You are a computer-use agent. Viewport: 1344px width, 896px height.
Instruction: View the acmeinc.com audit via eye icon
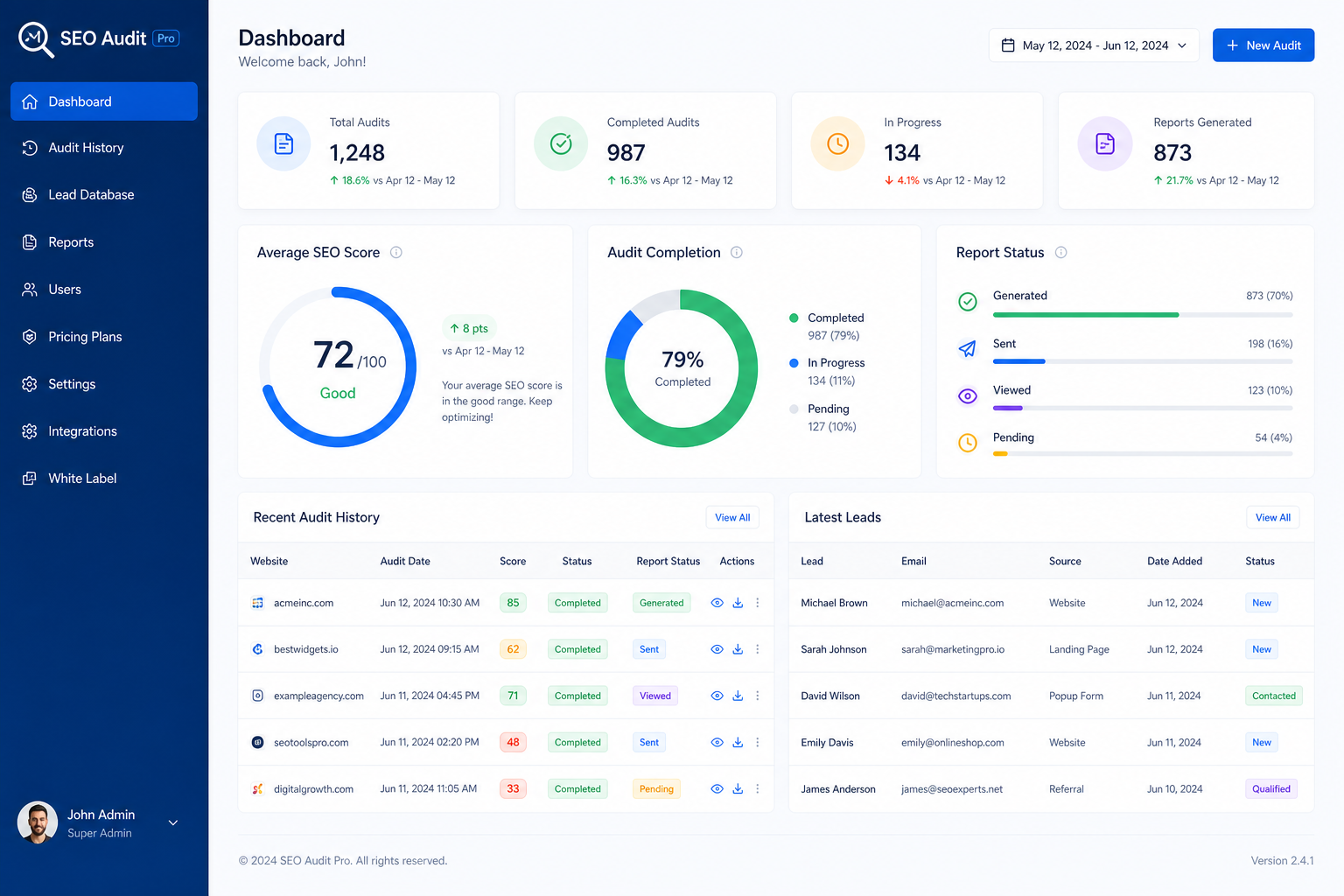(717, 603)
